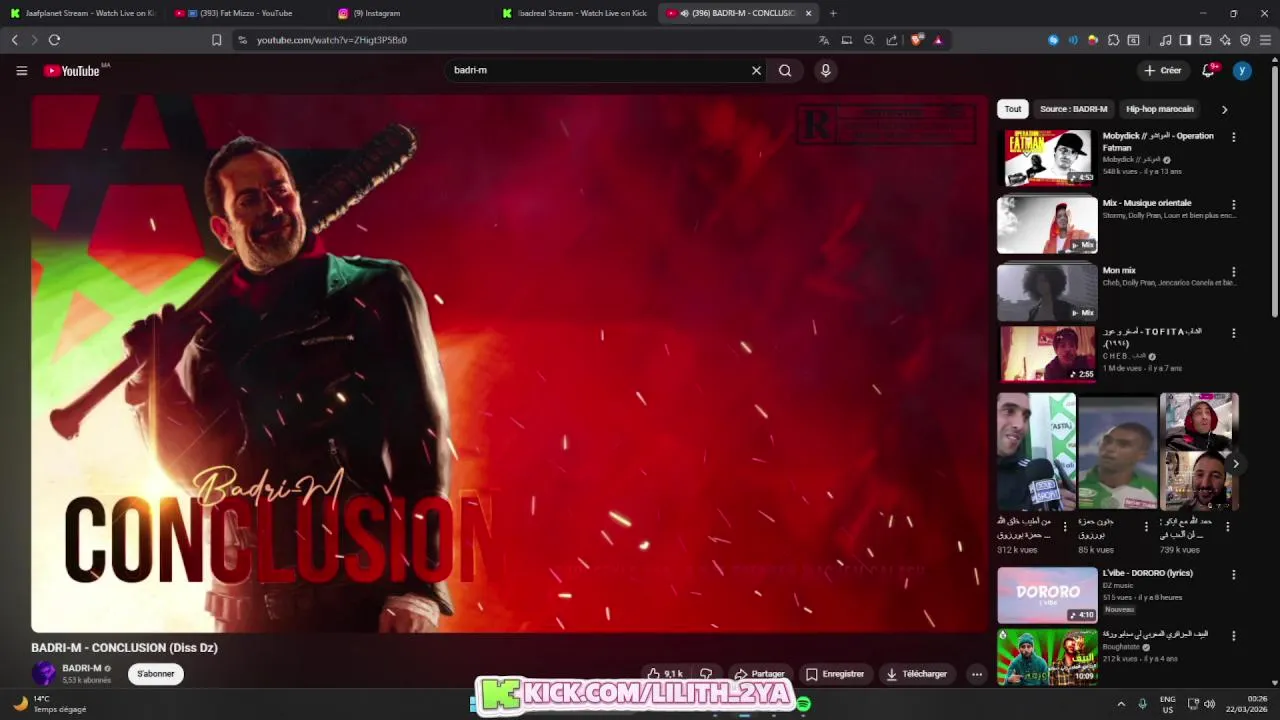Go to the YouTube home logo

72,71
